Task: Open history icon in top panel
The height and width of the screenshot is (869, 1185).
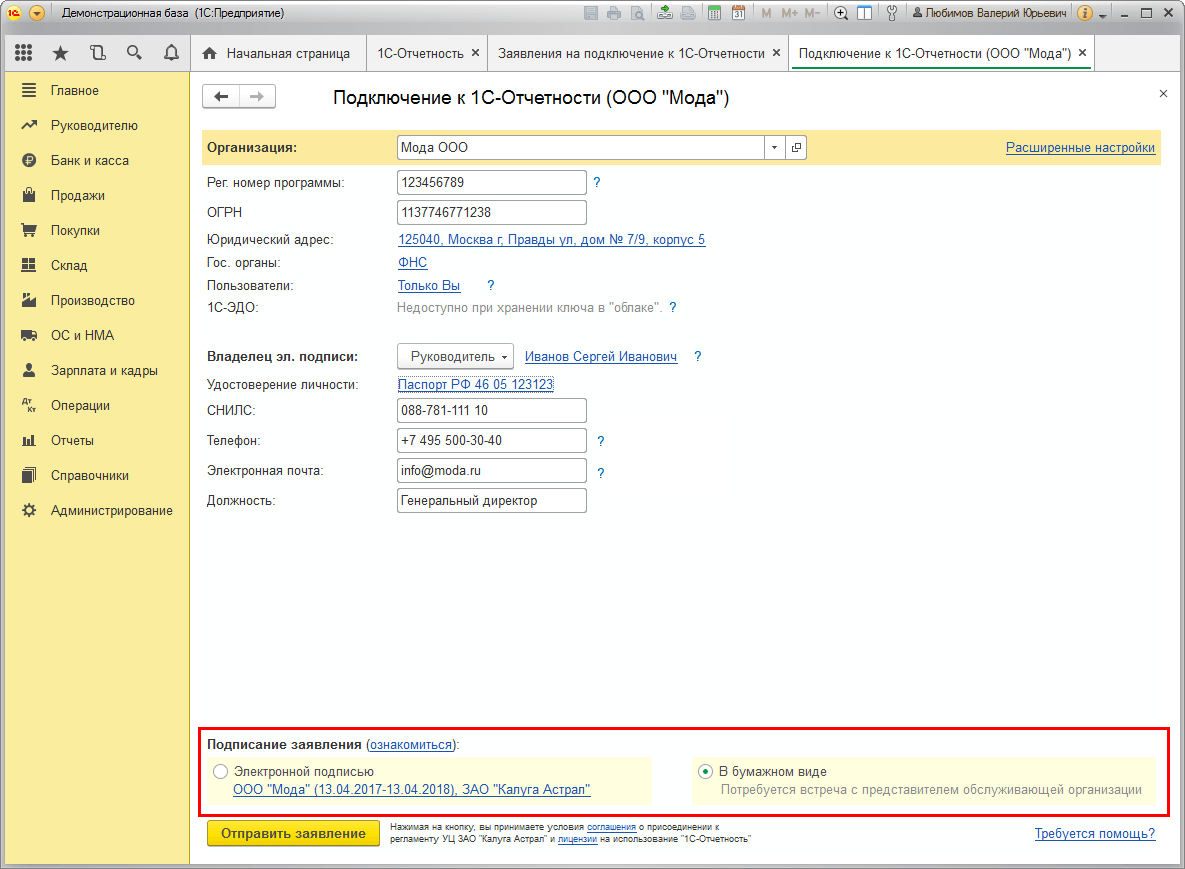Action: (x=97, y=53)
